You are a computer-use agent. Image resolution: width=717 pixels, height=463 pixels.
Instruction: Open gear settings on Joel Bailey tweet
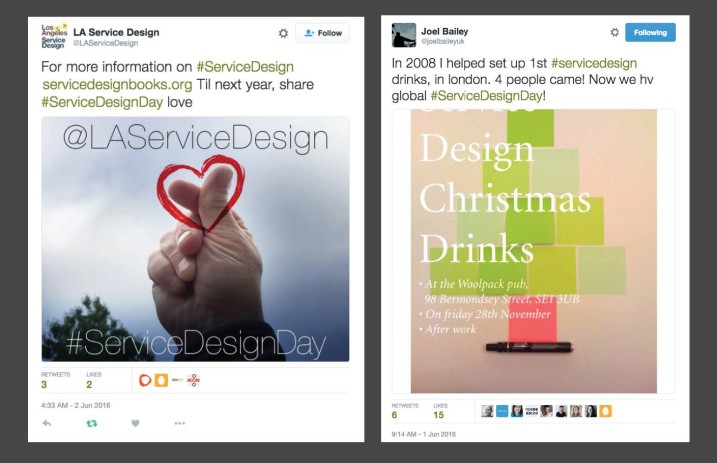(615, 32)
